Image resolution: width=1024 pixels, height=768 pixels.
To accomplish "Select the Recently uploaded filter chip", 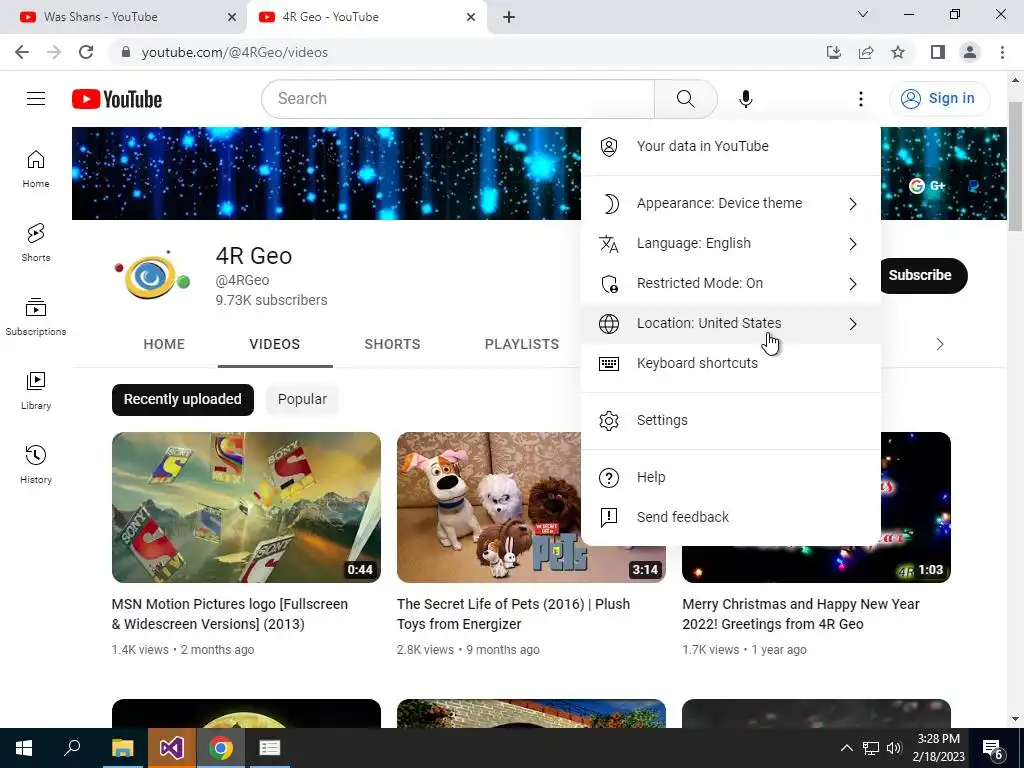I will click(183, 400).
